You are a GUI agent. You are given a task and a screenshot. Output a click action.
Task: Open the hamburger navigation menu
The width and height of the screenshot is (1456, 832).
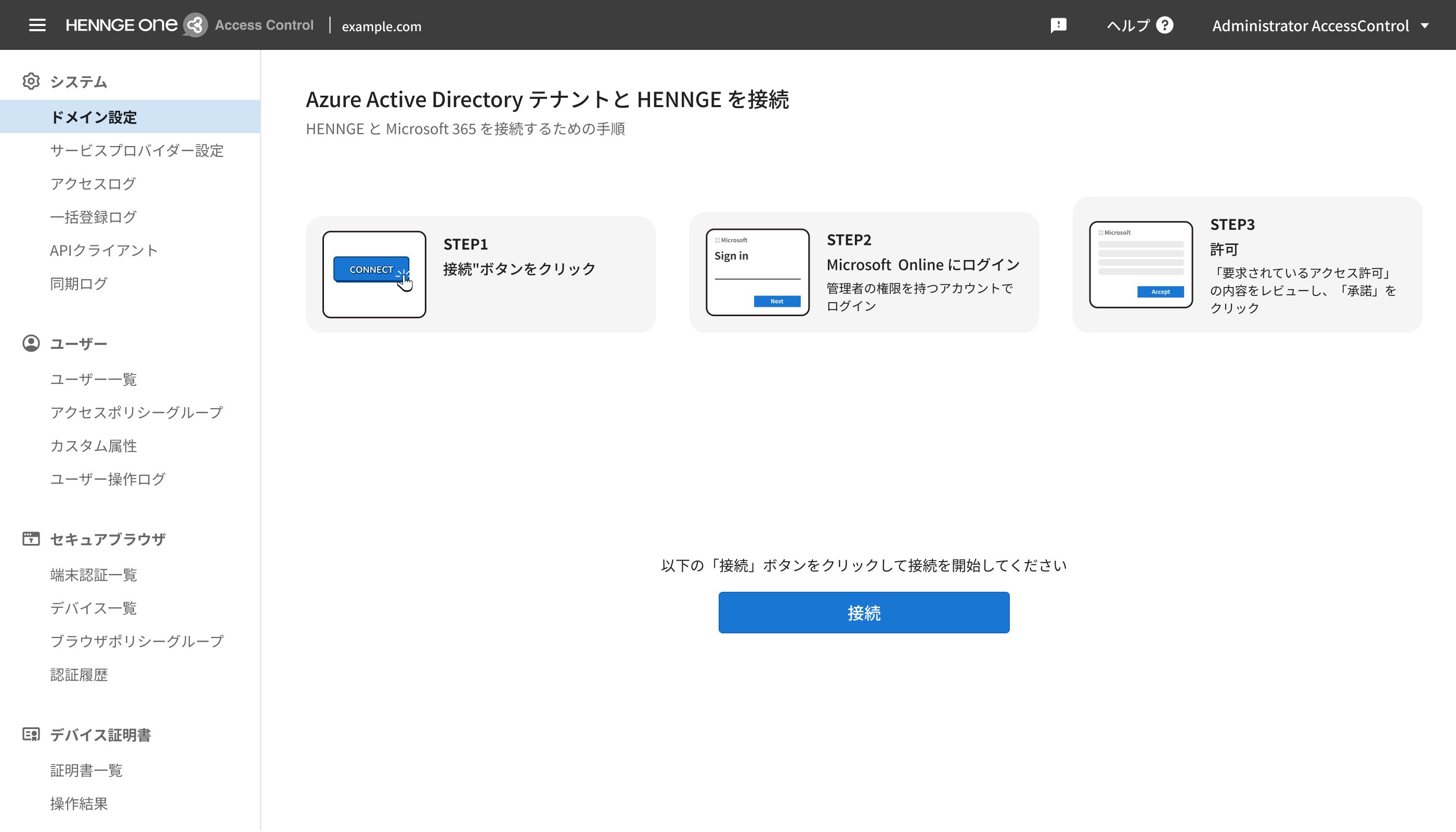(37, 25)
